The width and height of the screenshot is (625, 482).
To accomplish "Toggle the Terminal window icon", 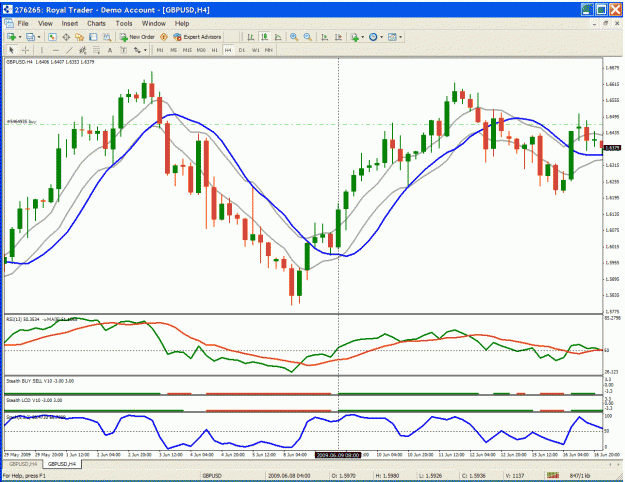I will pyautogui.click(x=93, y=37).
